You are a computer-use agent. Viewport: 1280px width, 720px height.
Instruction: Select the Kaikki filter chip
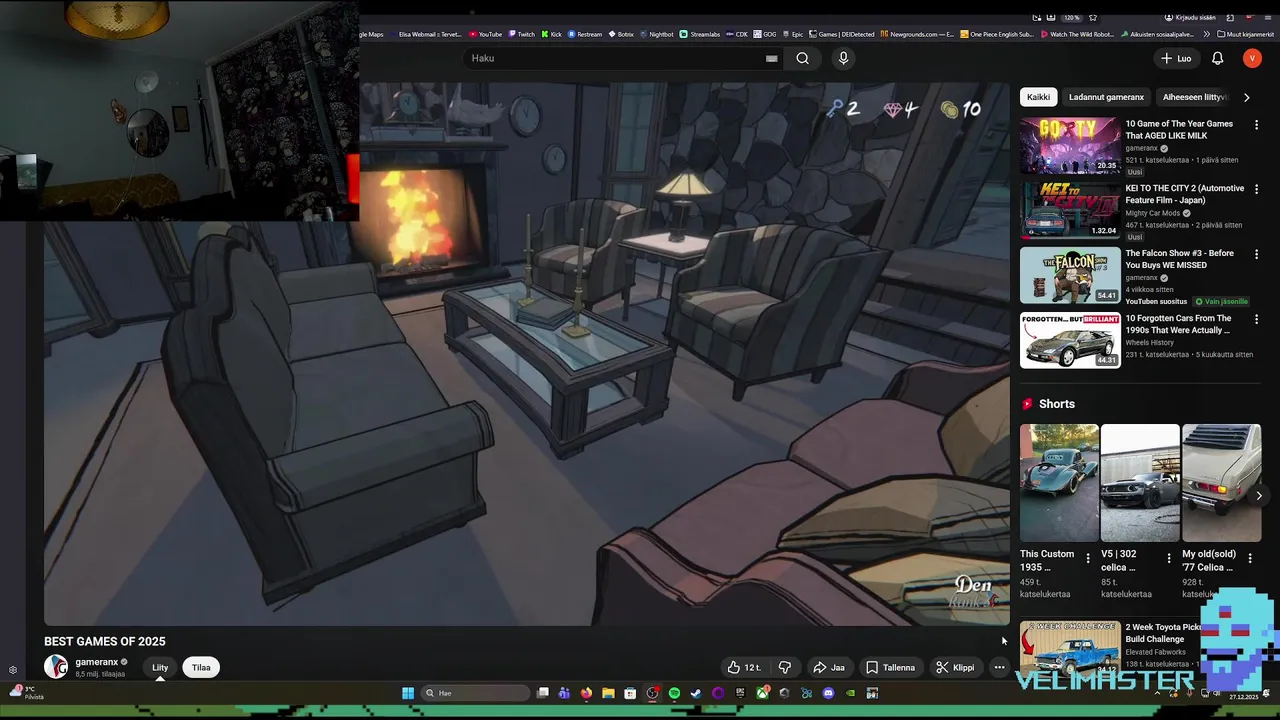[x=1038, y=97]
